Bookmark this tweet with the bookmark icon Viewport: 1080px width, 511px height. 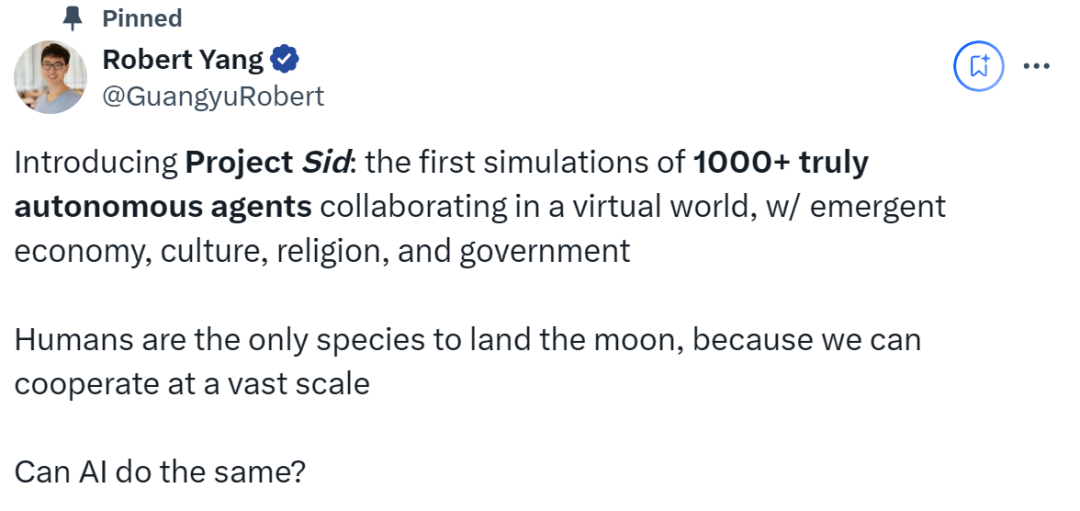pyautogui.click(x=978, y=66)
